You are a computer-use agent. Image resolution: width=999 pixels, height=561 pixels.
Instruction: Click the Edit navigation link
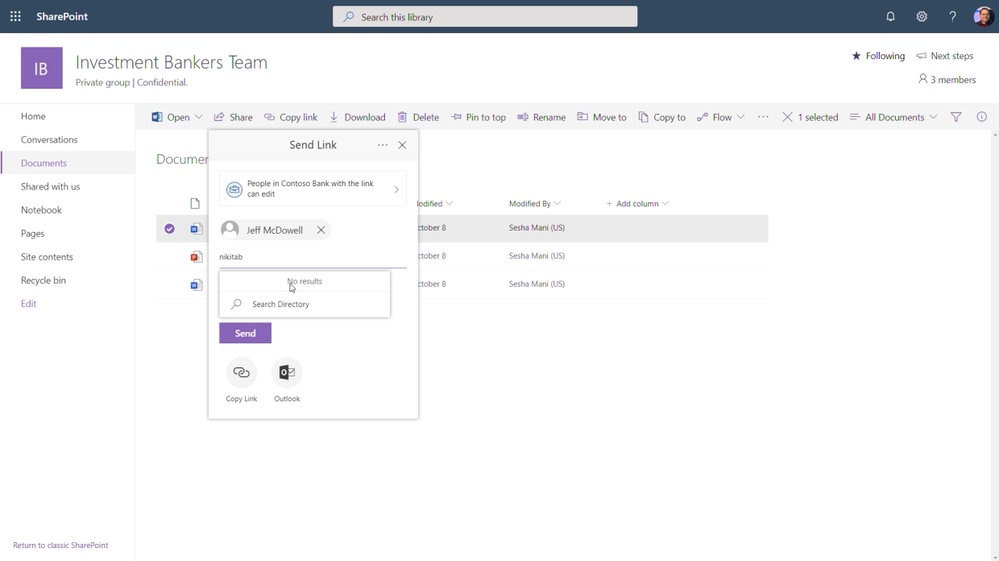[28, 304]
